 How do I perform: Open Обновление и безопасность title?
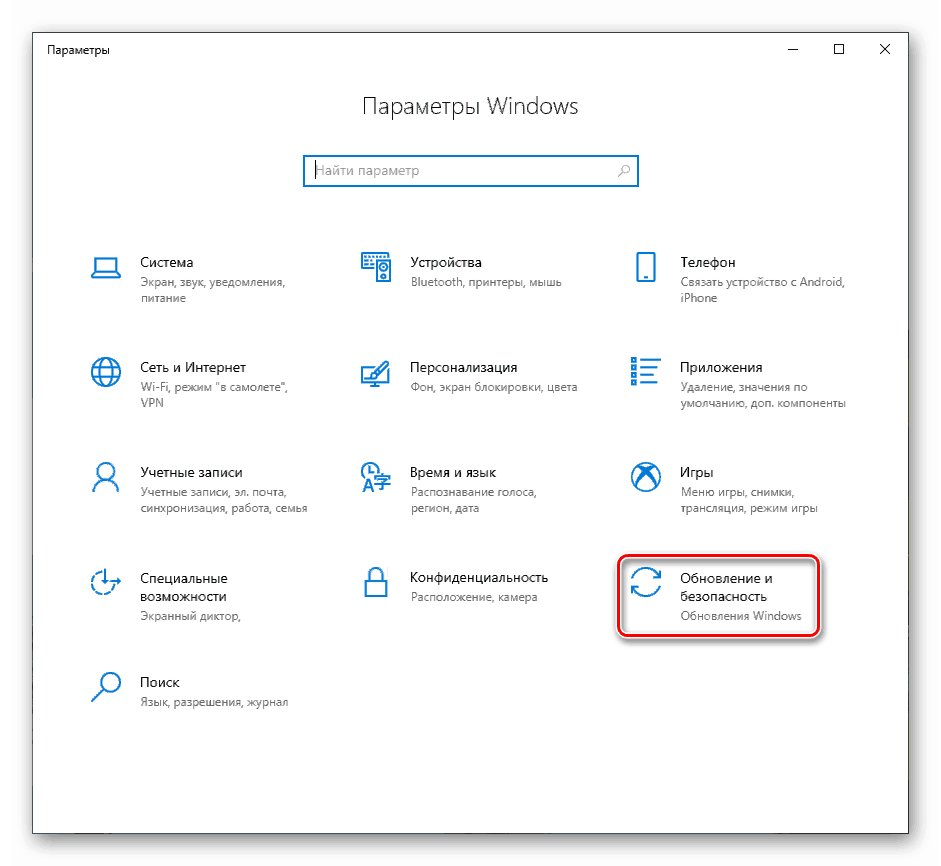tap(726, 587)
